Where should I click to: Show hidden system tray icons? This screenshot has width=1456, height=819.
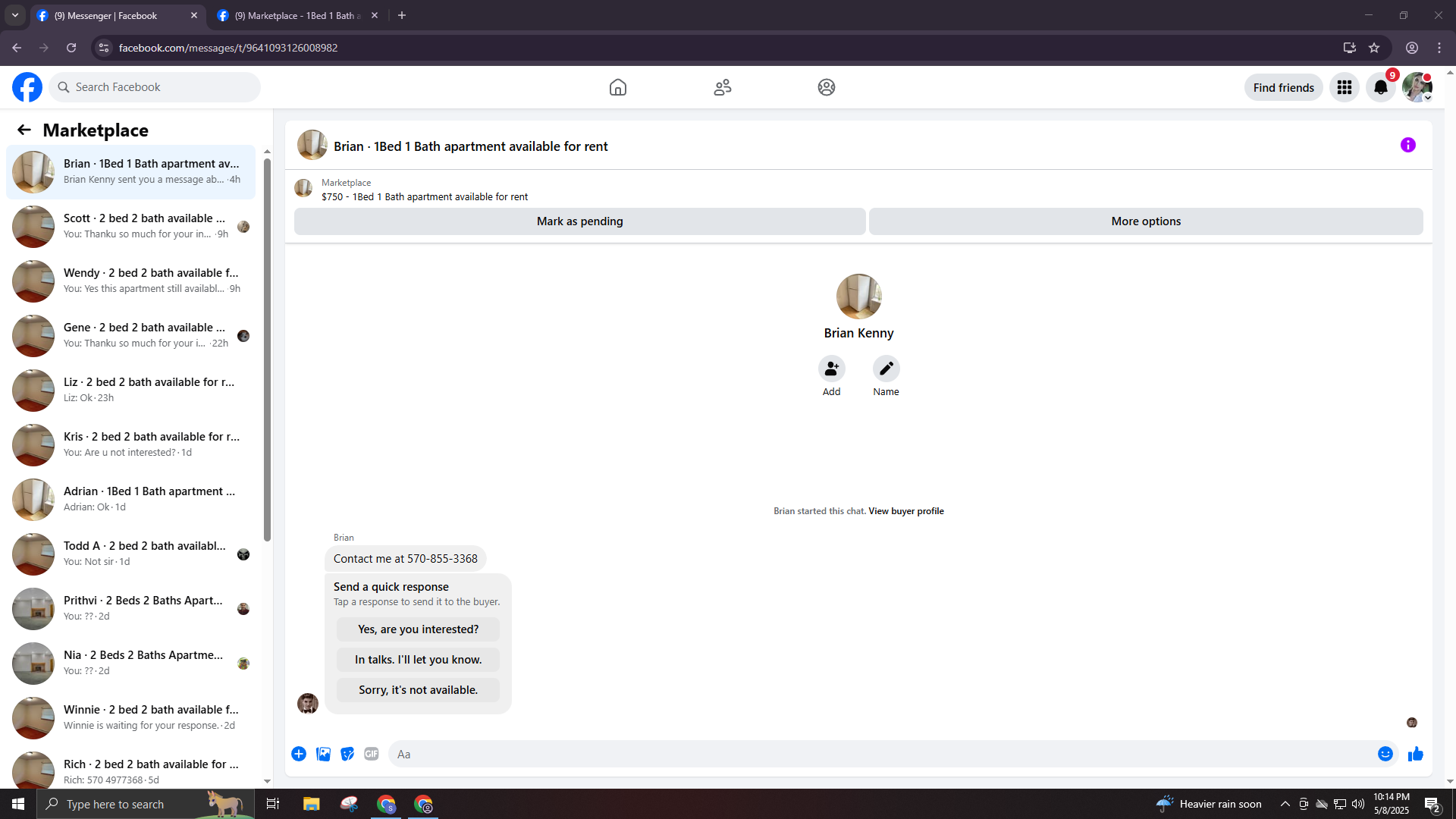point(1285,804)
